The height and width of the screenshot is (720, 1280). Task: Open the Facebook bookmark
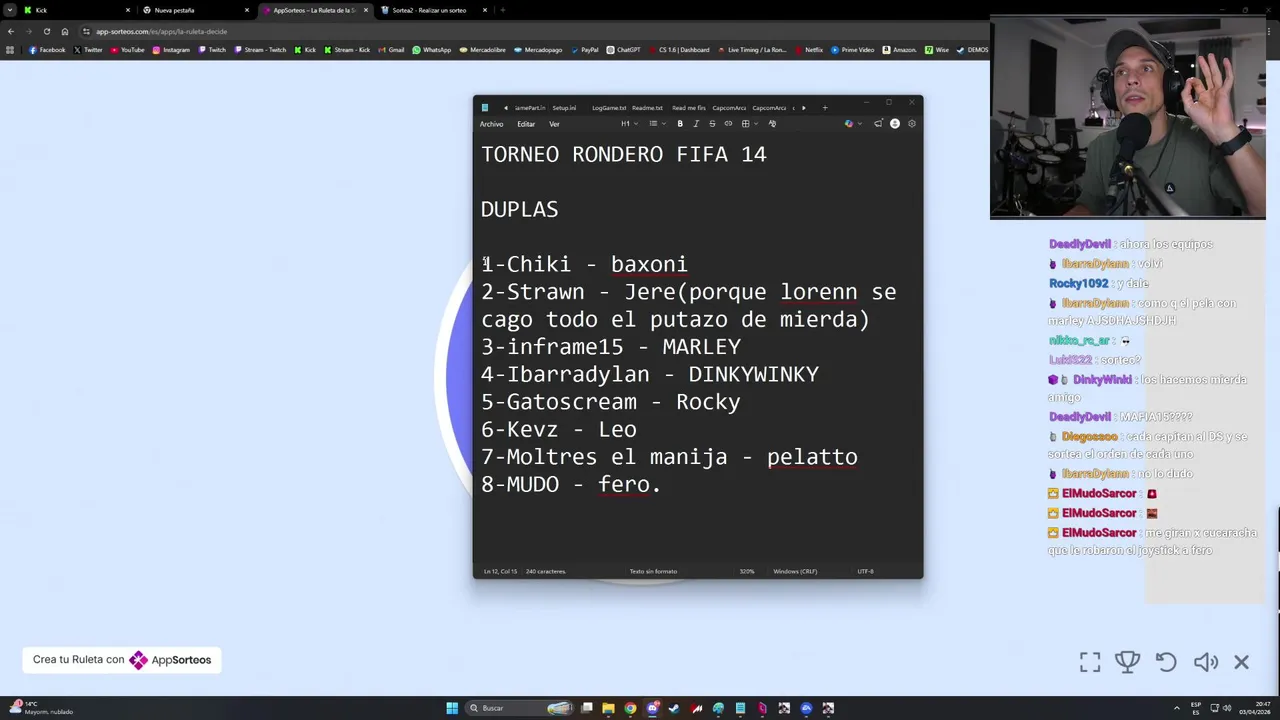pos(47,50)
